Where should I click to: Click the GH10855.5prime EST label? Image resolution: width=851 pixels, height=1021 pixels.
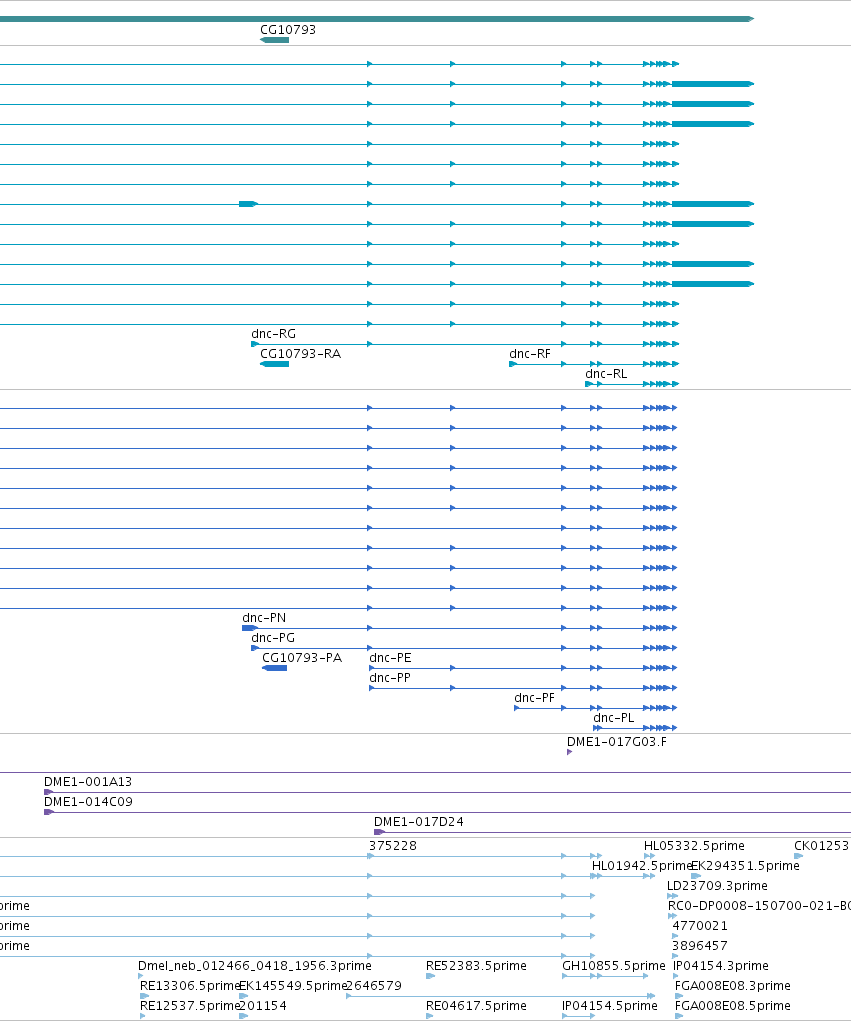(614, 966)
